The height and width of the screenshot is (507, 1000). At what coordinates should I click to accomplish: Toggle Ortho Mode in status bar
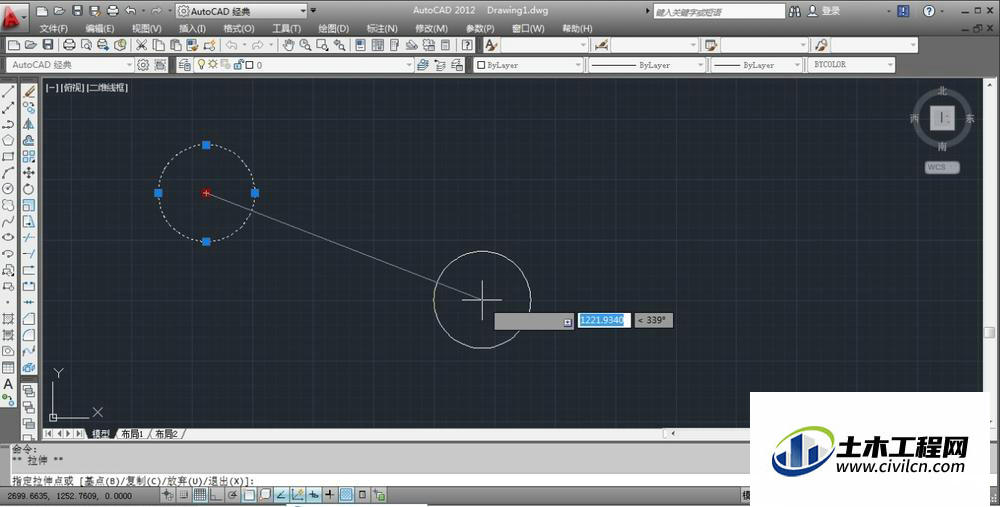tap(216, 495)
